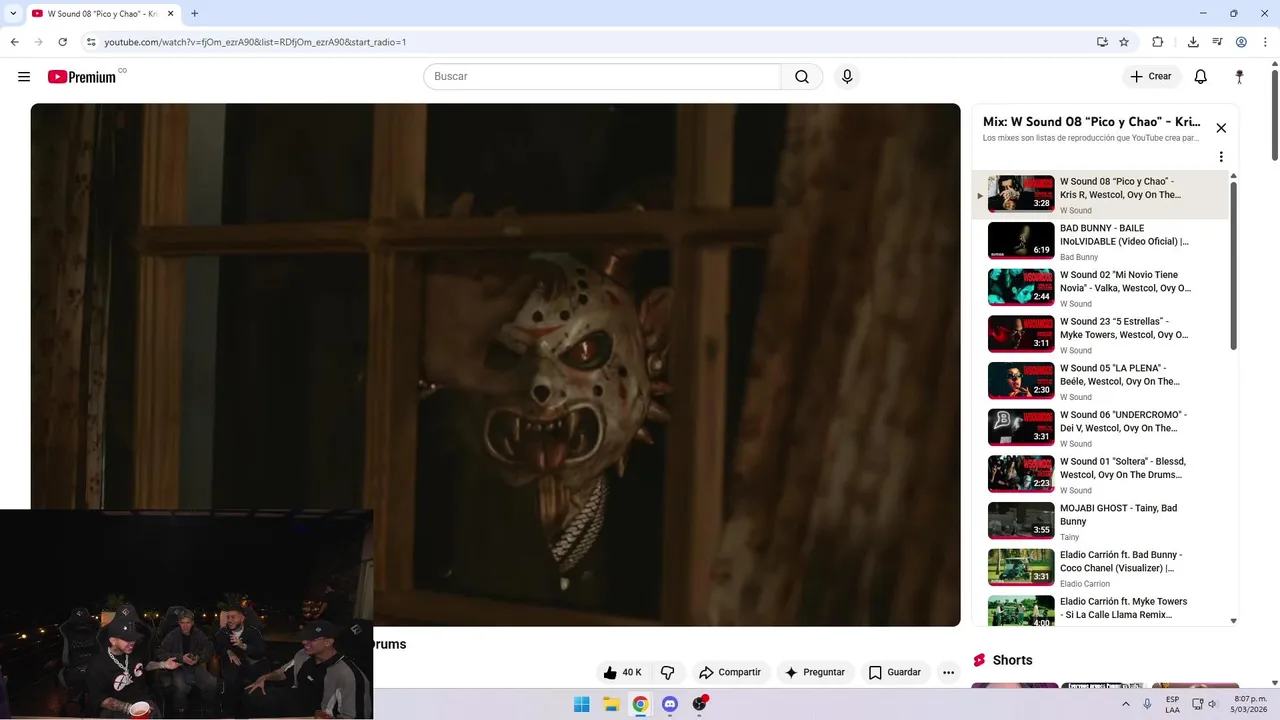
Task: Open taskbar clock and date
Action: point(1250,704)
